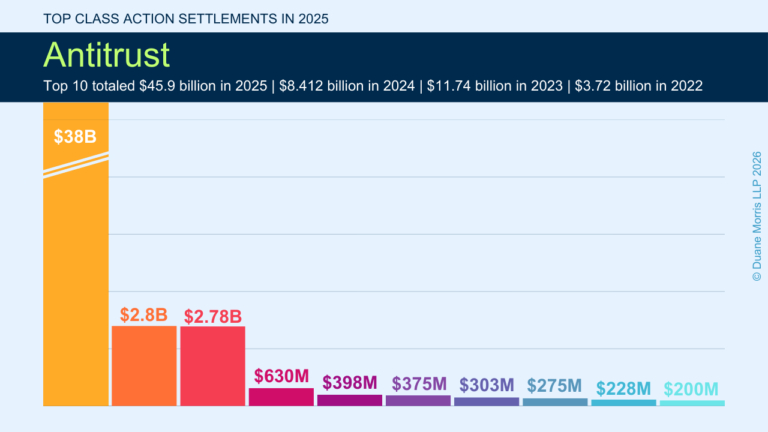
Task: Click the $38B label on the tallest bar
Action: [75, 137]
